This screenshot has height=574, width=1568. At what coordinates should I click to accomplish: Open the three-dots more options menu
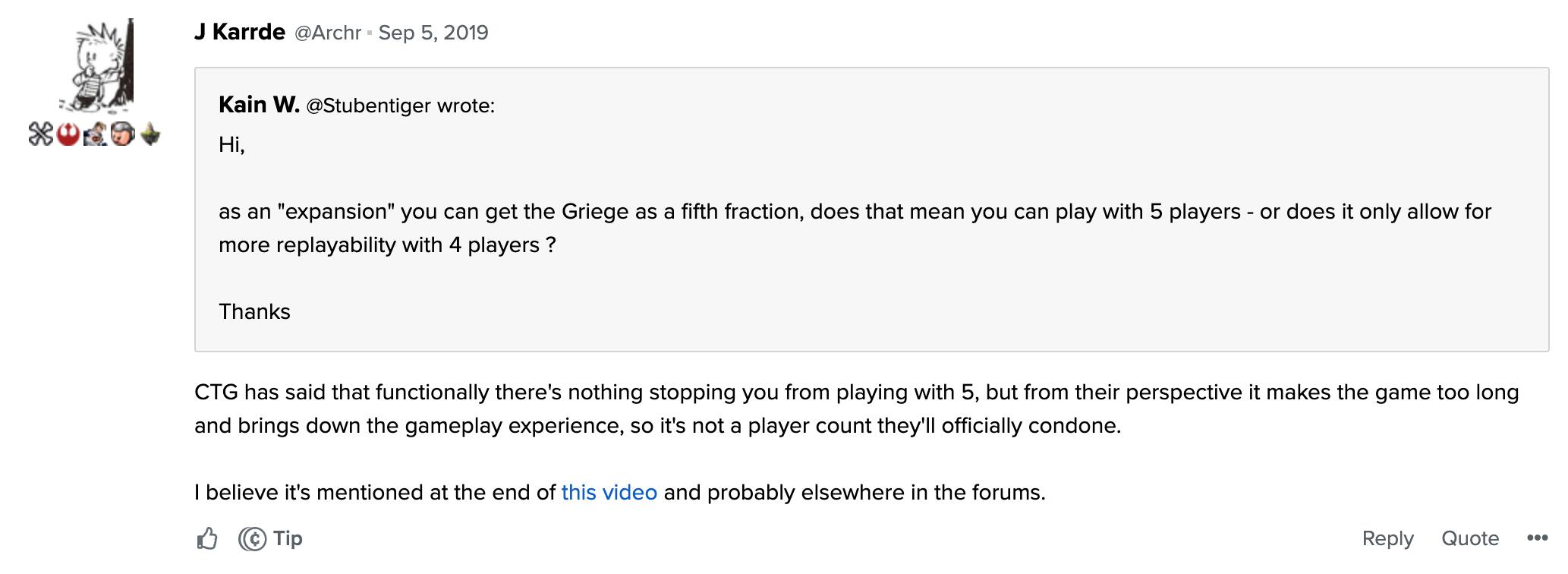[x=1537, y=538]
